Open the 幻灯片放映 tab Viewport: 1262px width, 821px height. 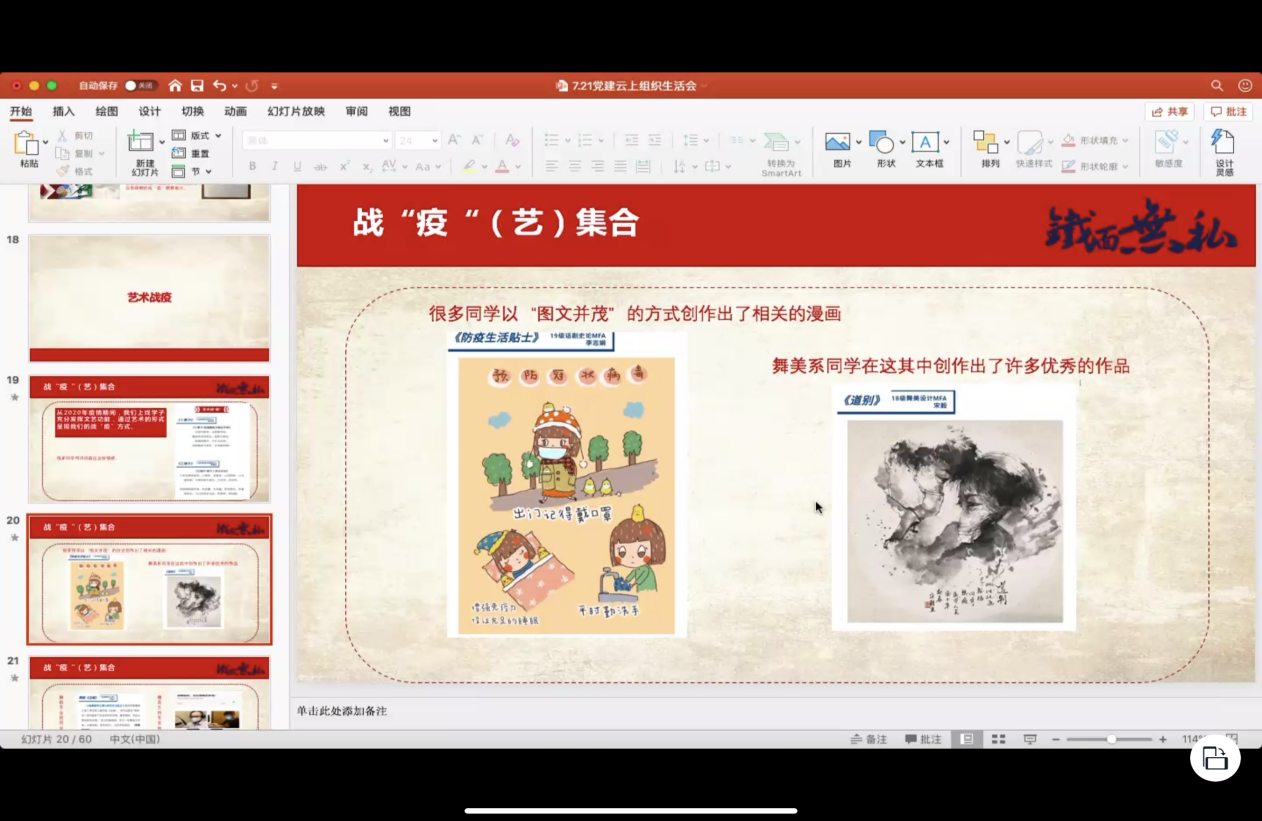point(296,111)
